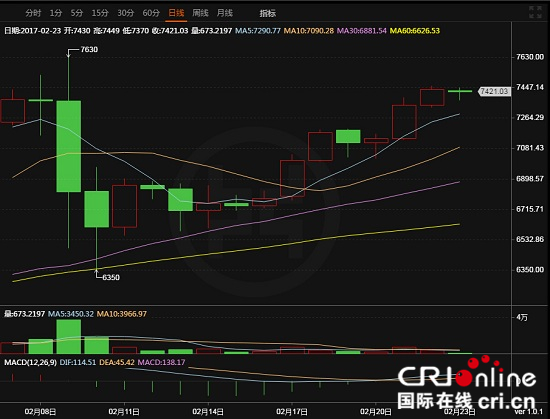Image resolution: width=550 pixels, height=419 pixels.
Task: Choose the 15分 chart interval
Action: [x=100, y=13]
